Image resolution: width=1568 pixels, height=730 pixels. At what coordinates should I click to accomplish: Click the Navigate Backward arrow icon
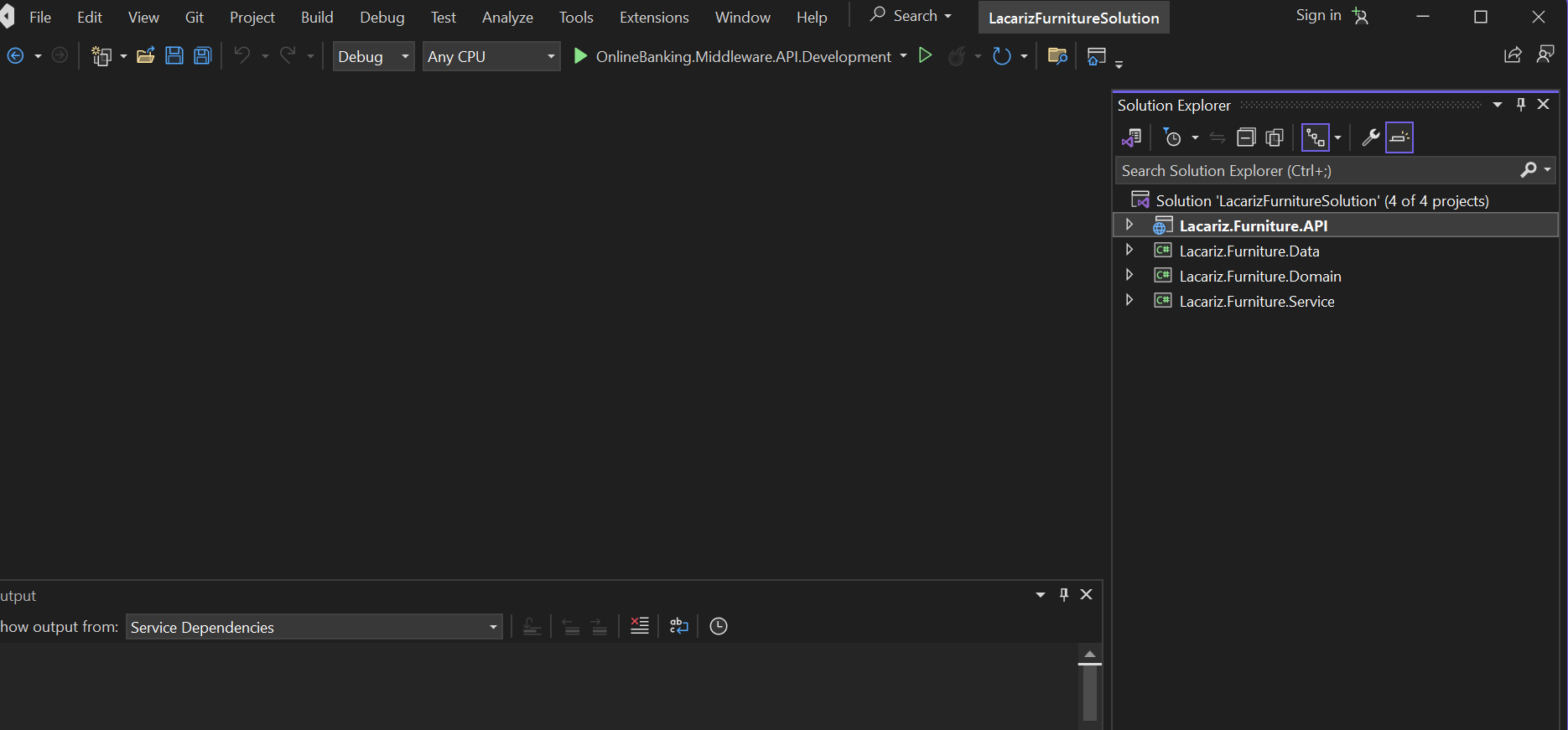[15, 56]
